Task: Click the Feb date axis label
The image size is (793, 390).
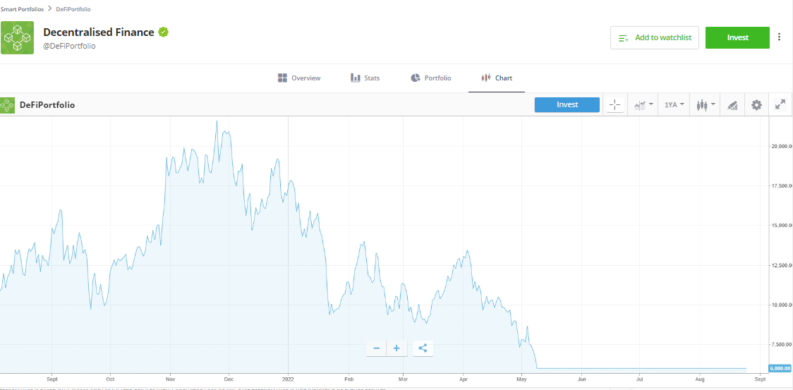Action: click(x=348, y=378)
